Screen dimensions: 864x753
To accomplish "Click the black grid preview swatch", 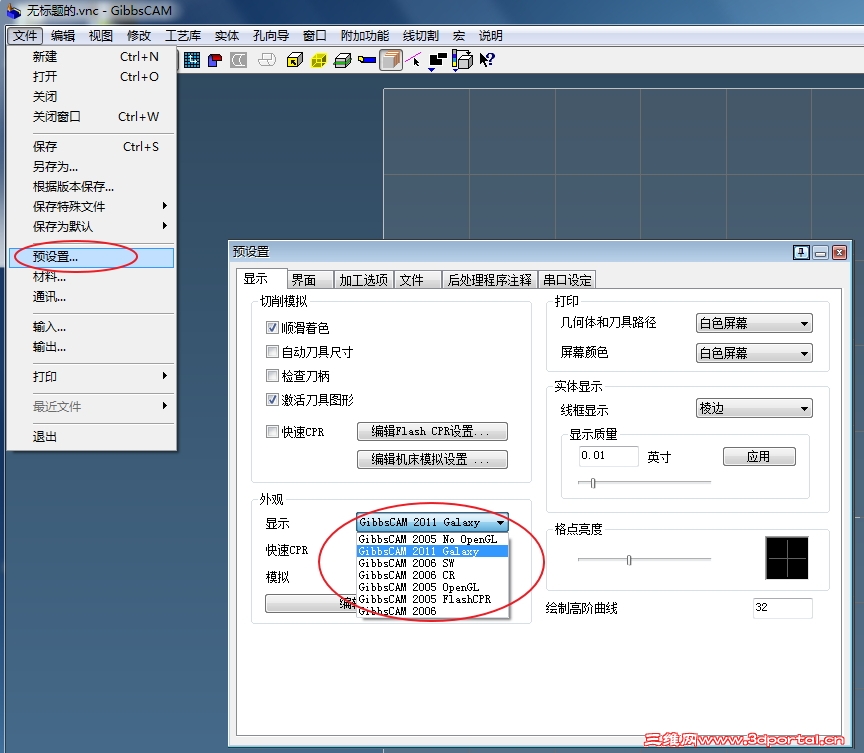I will (x=787, y=558).
